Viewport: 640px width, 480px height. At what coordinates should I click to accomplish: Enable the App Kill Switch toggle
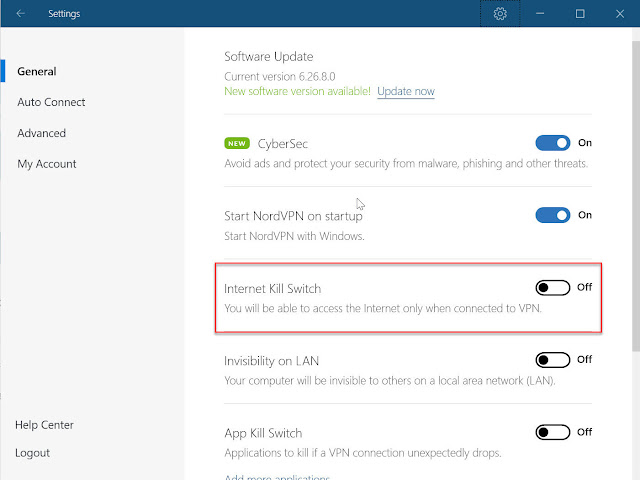tap(553, 432)
